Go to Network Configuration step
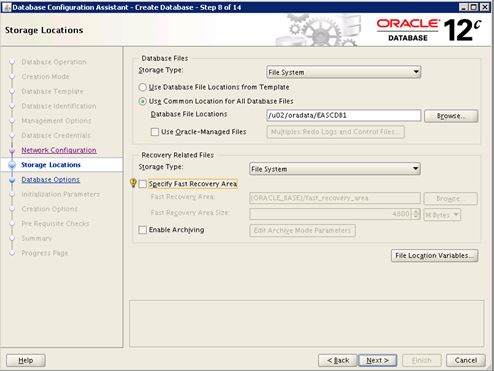The width and height of the screenshot is (494, 371). coord(59,150)
